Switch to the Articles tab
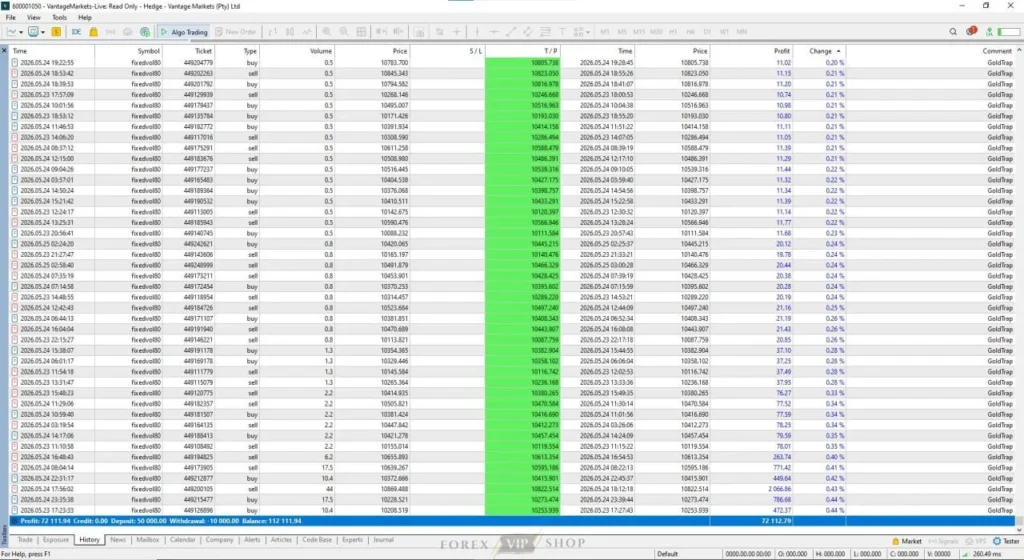Image resolution: width=1024 pixels, height=560 pixels. pyautogui.click(x=281, y=540)
